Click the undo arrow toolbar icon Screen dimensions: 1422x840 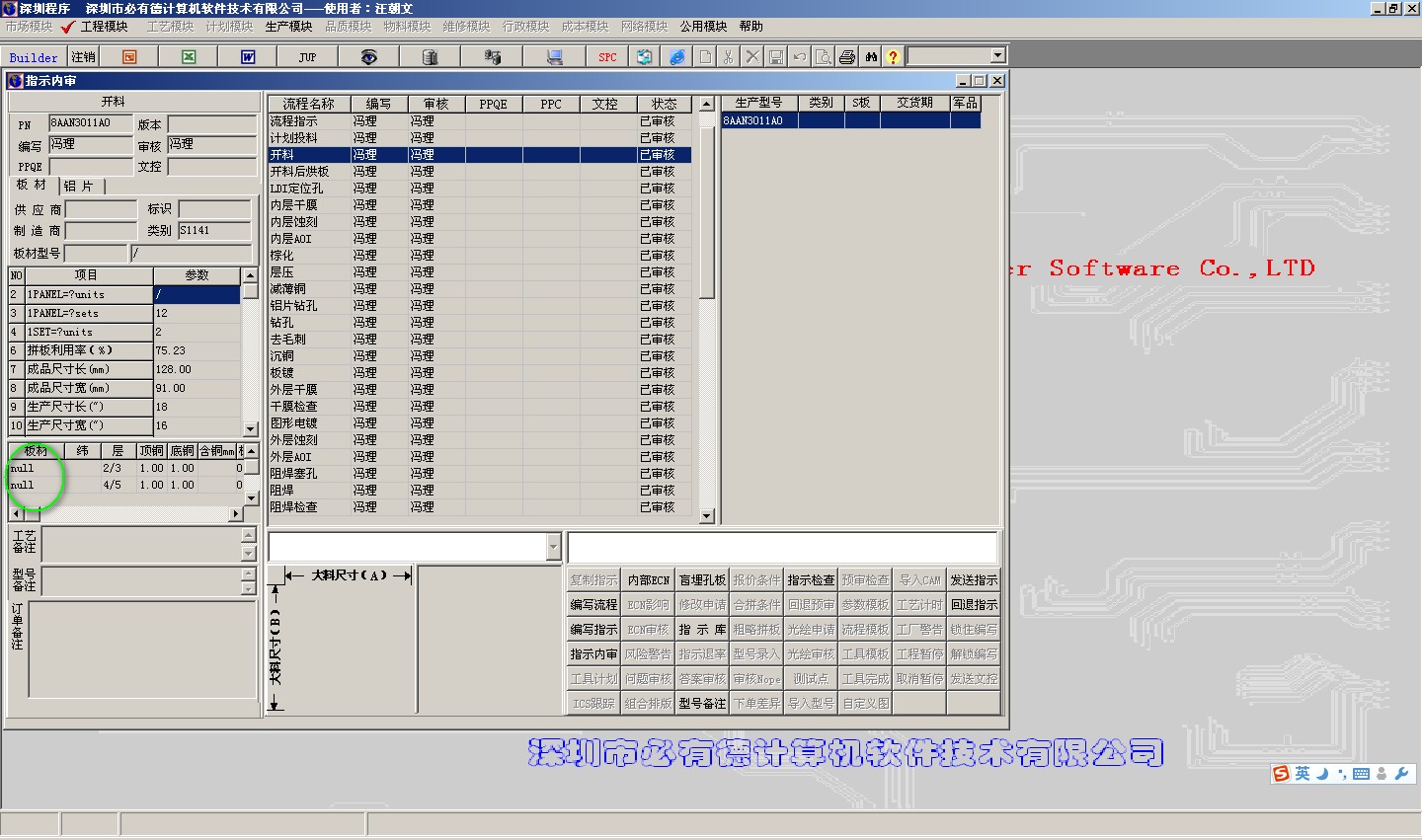tap(800, 57)
